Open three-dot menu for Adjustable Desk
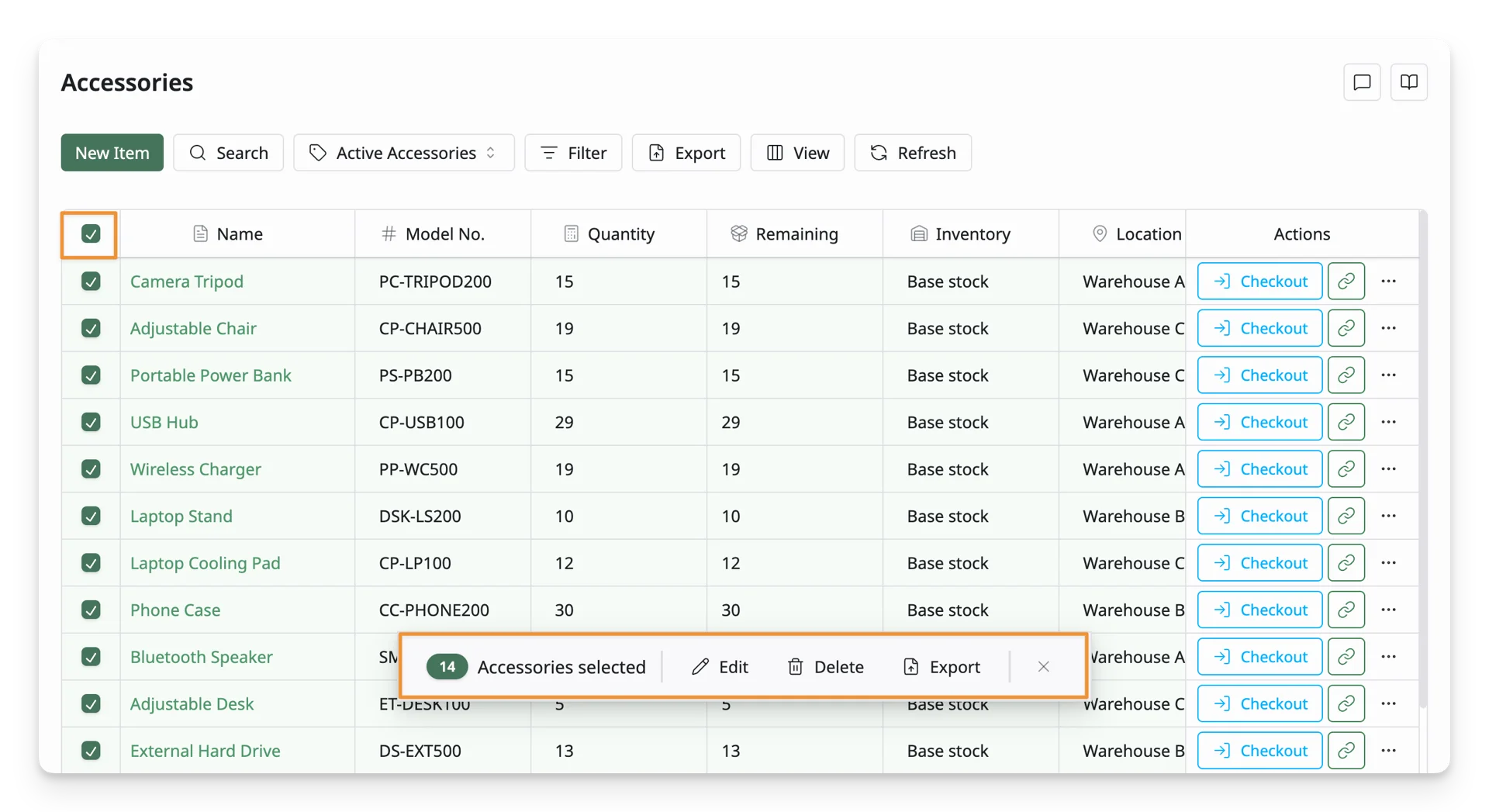1489x812 pixels. click(x=1388, y=703)
